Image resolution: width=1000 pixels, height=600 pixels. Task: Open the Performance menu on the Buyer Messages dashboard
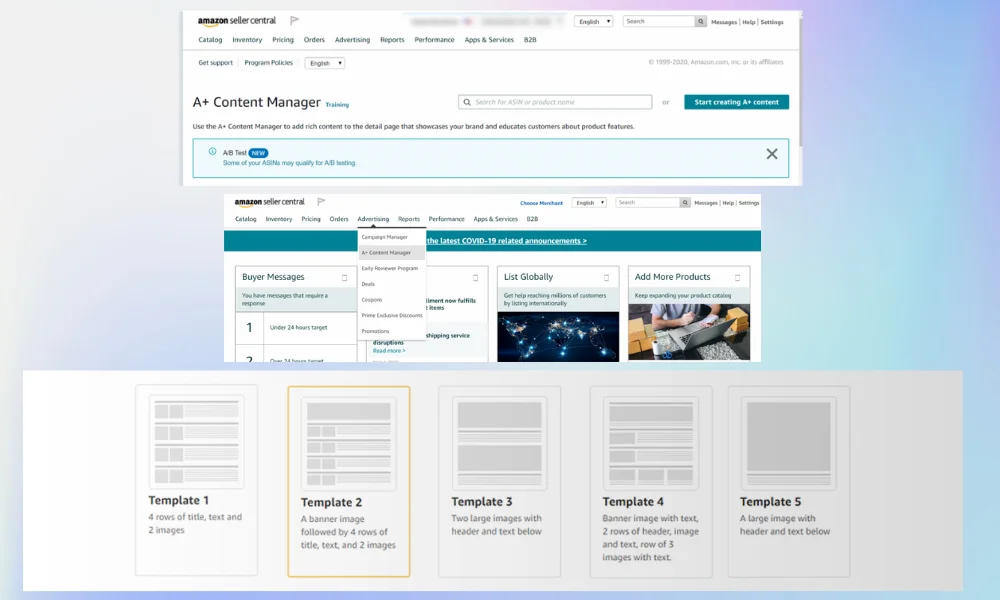tap(446, 219)
